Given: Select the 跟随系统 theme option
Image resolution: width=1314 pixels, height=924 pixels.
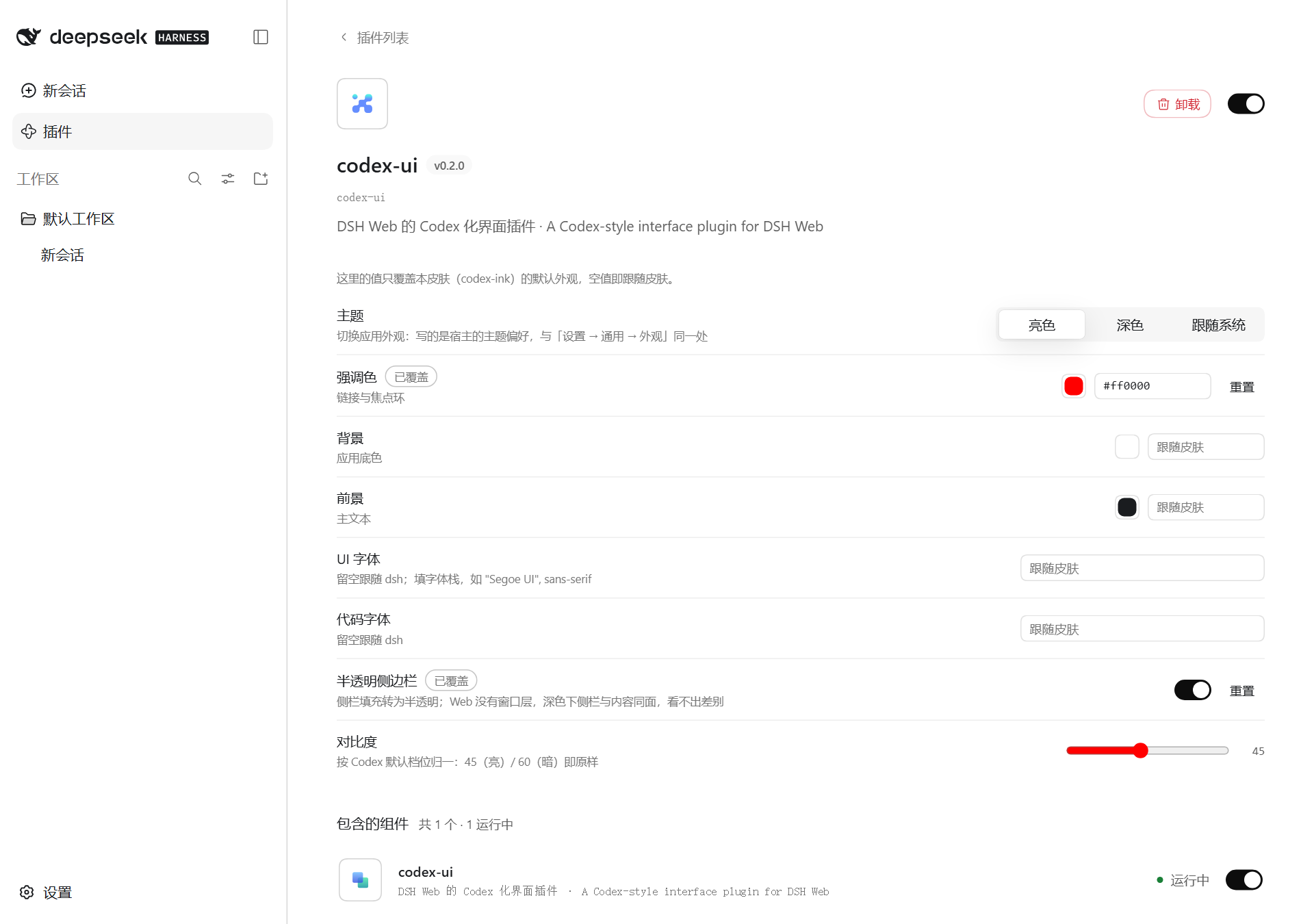Looking at the screenshot, I should click(1218, 325).
